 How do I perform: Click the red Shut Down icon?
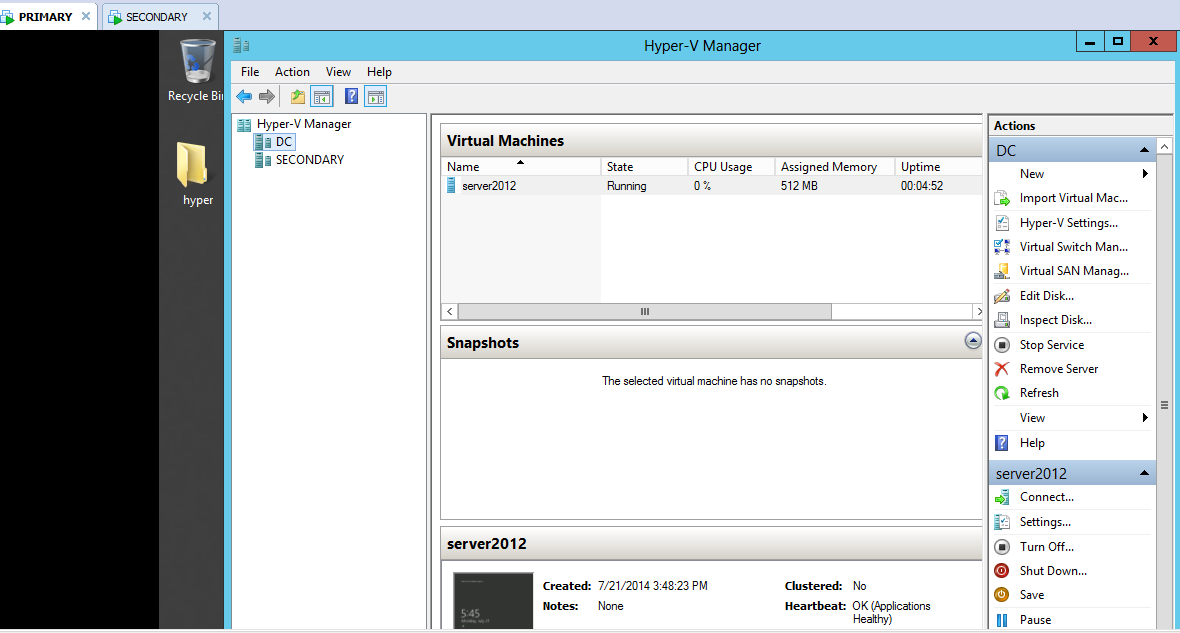click(x=1002, y=571)
